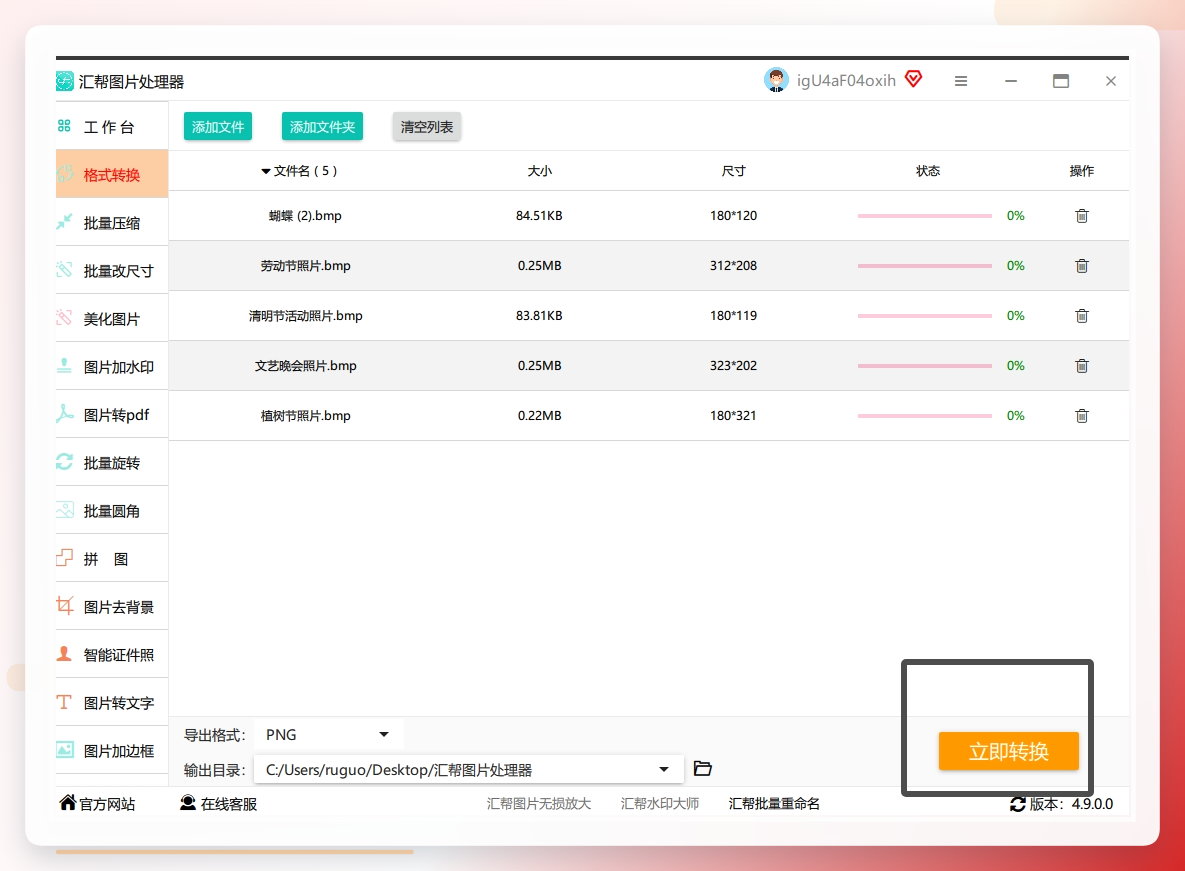Click the 工作台 grid icon
1185x871 pixels.
point(64,125)
